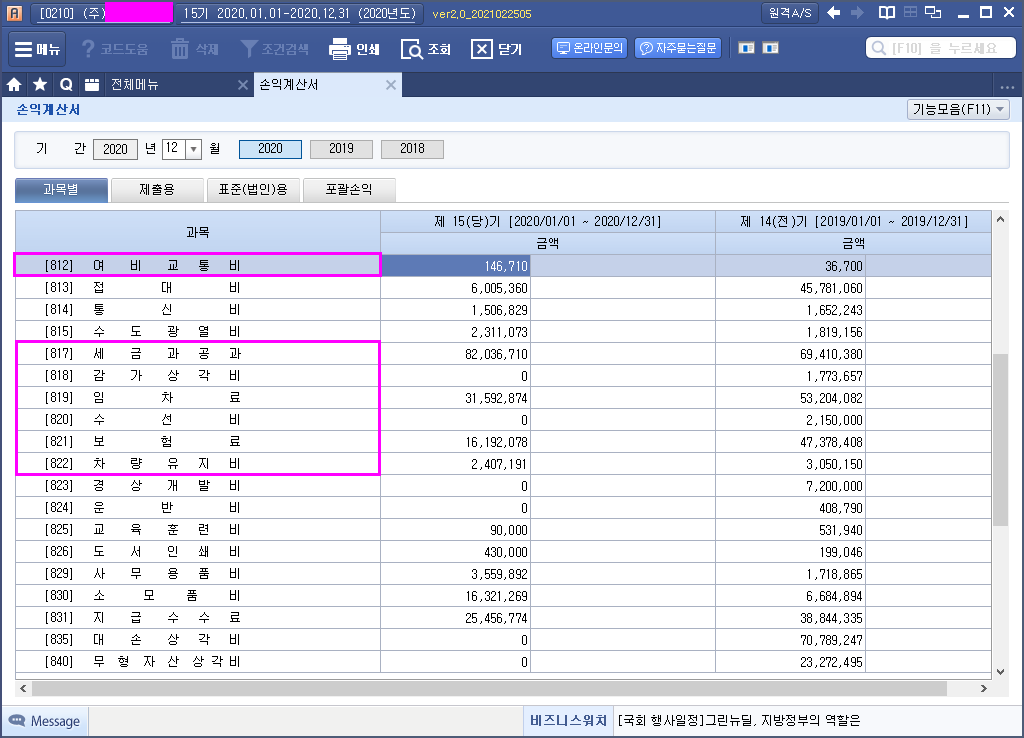1024x738 pixels.
Task: Click the year 2020 input field
Action: (116, 149)
